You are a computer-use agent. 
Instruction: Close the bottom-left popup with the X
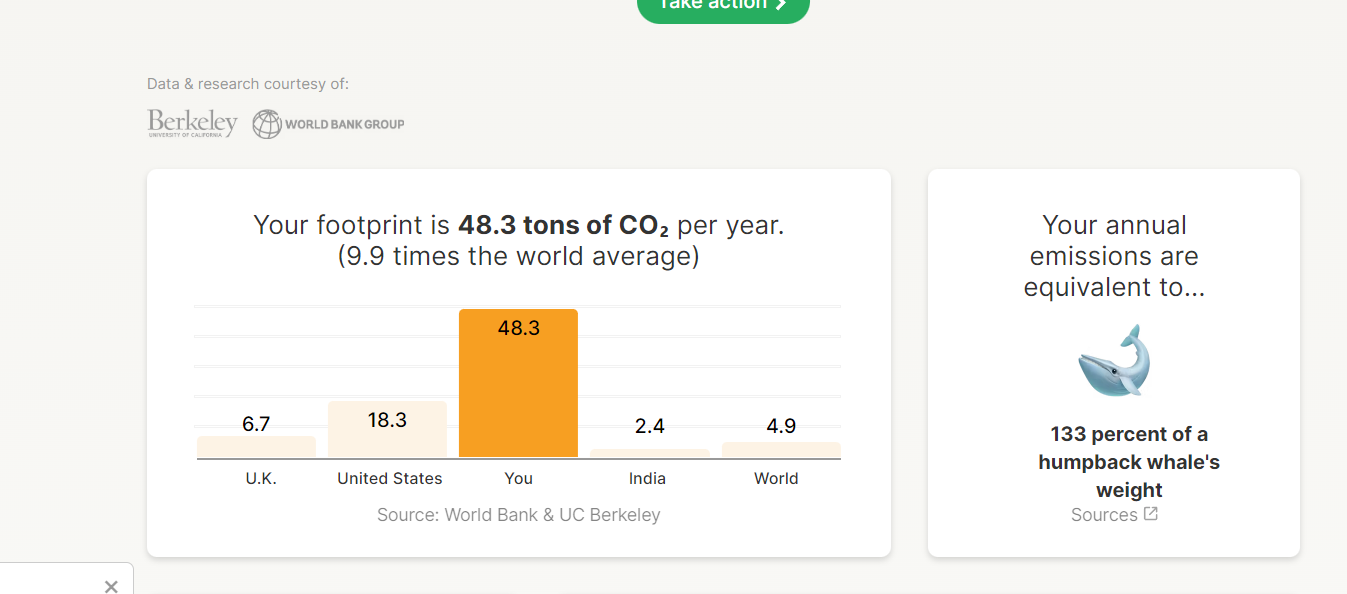(x=111, y=586)
